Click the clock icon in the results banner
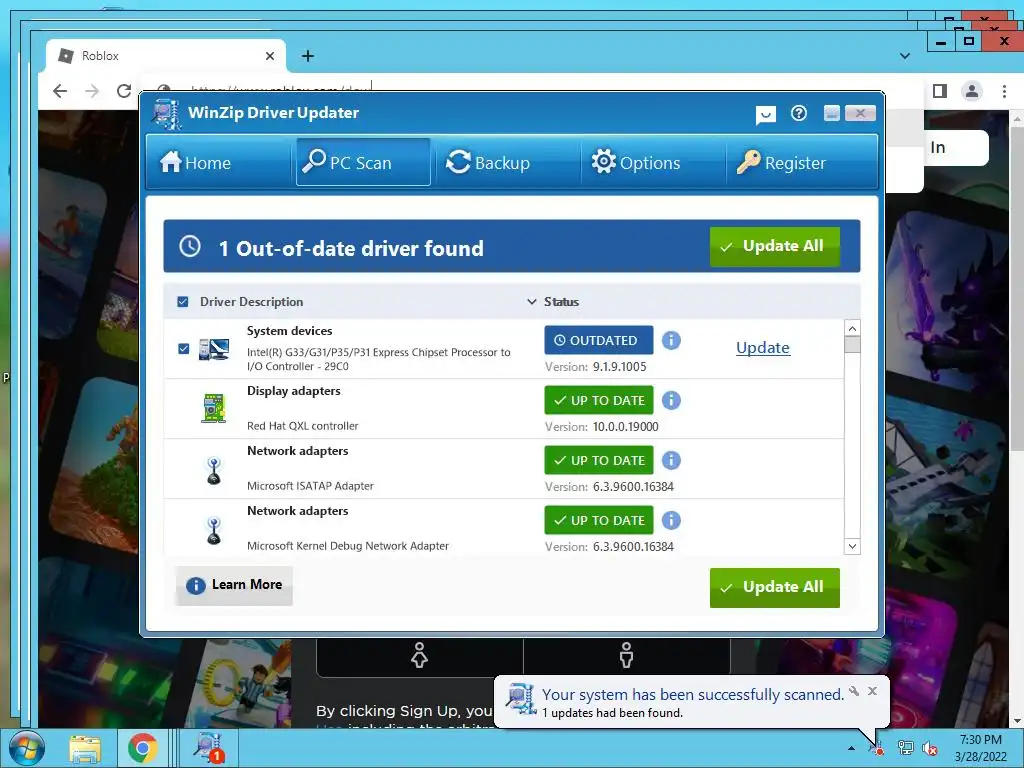The image size is (1024, 768). pyautogui.click(x=190, y=246)
